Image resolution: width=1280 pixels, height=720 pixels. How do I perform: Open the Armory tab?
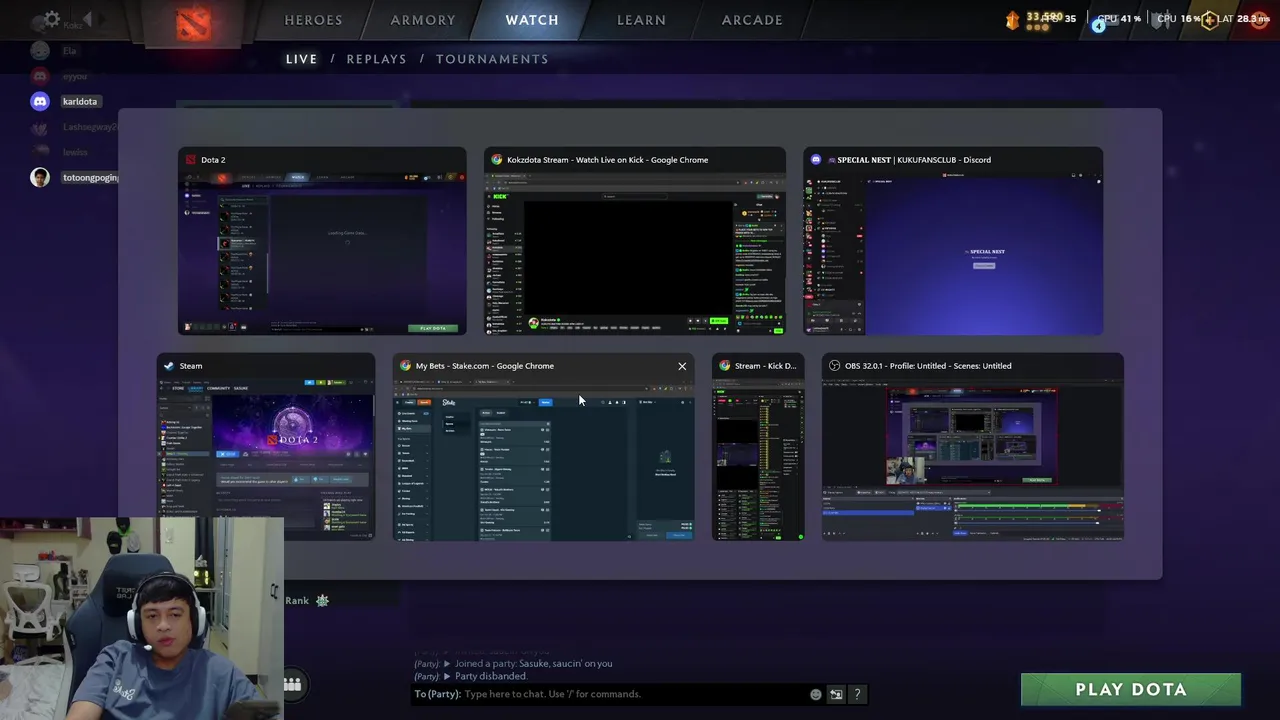click(423, 20)
